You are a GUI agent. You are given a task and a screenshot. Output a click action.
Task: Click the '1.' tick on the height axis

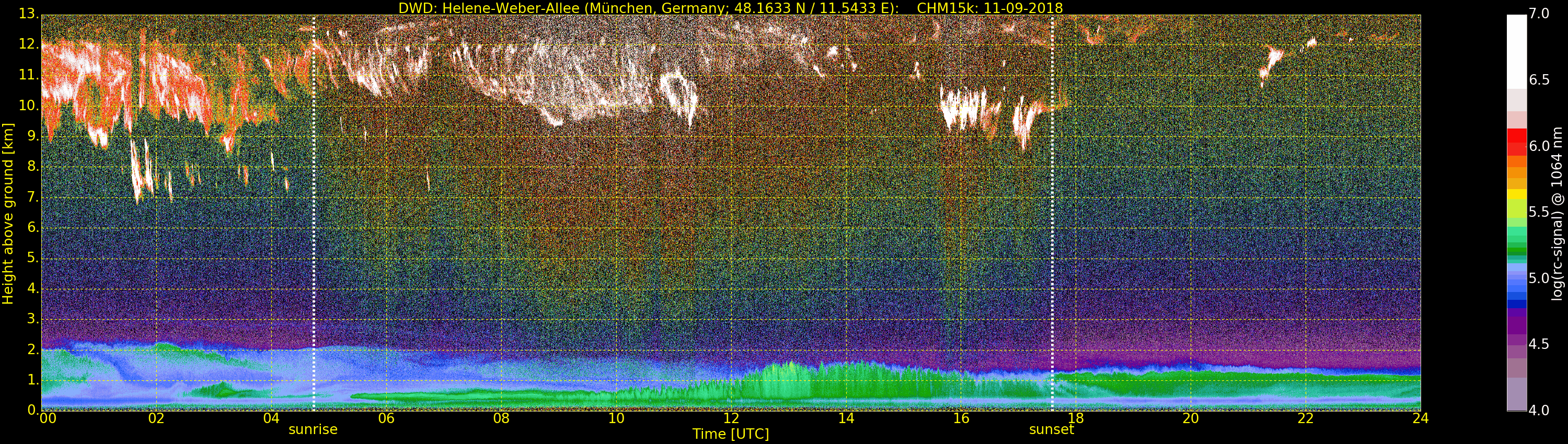32,380
